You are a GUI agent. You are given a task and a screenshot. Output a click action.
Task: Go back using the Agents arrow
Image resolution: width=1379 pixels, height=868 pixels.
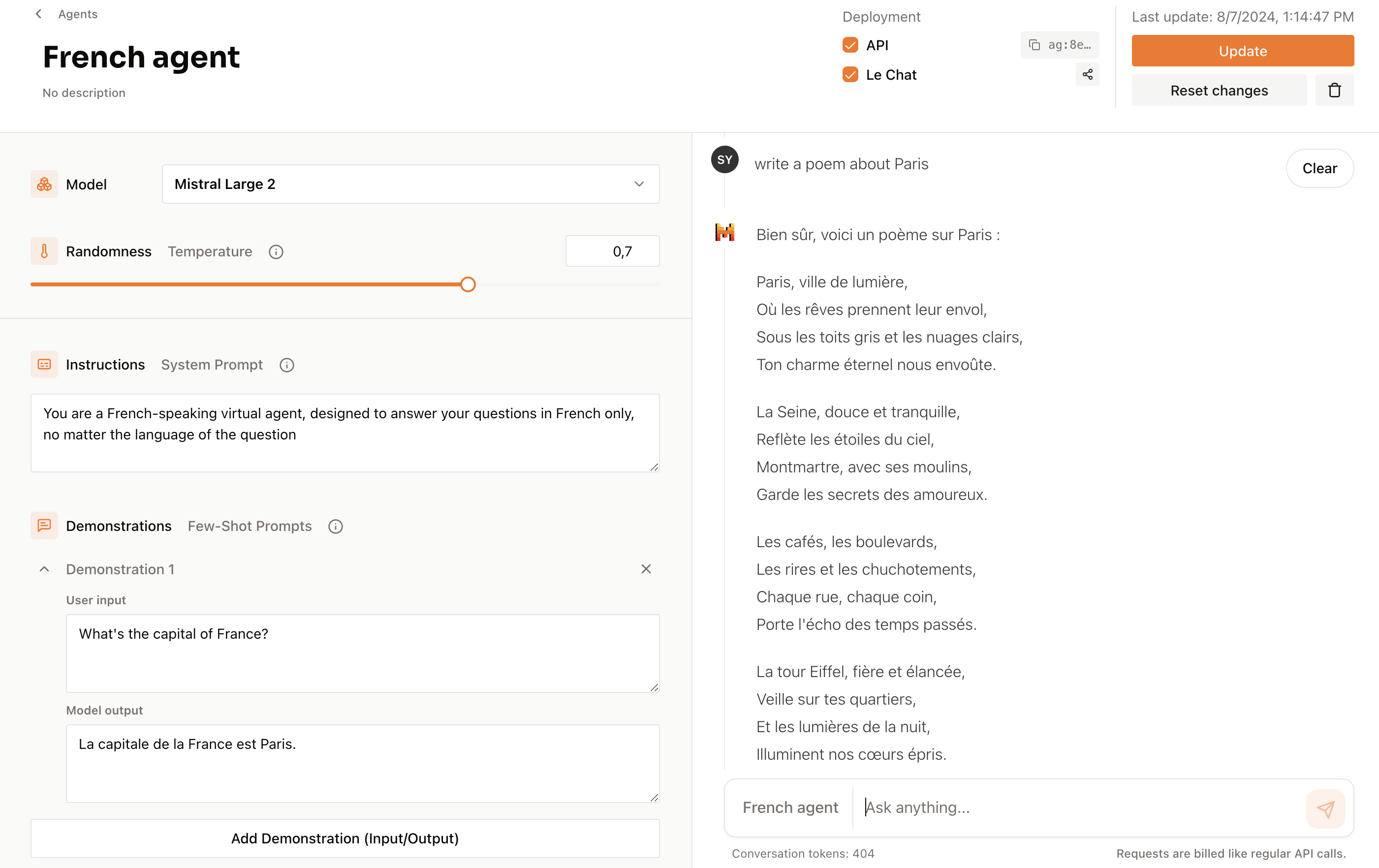pyautogui.click(x=38, y=14)
